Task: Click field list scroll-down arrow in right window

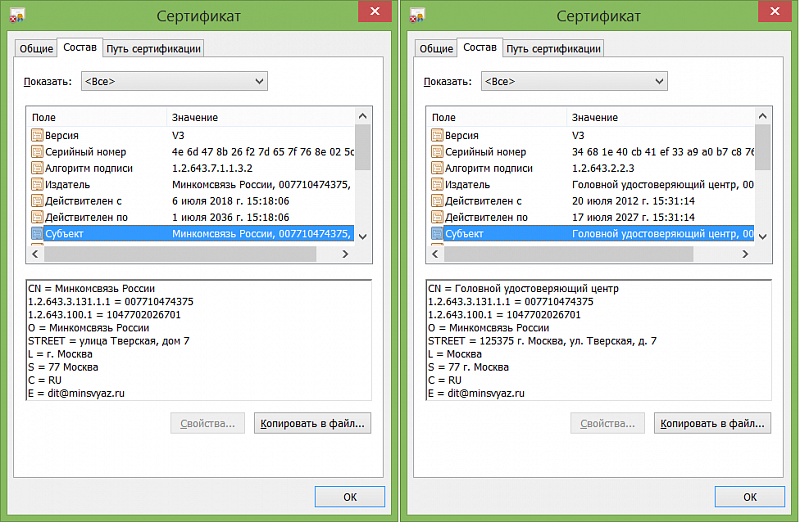Action: tap(763, 236)
